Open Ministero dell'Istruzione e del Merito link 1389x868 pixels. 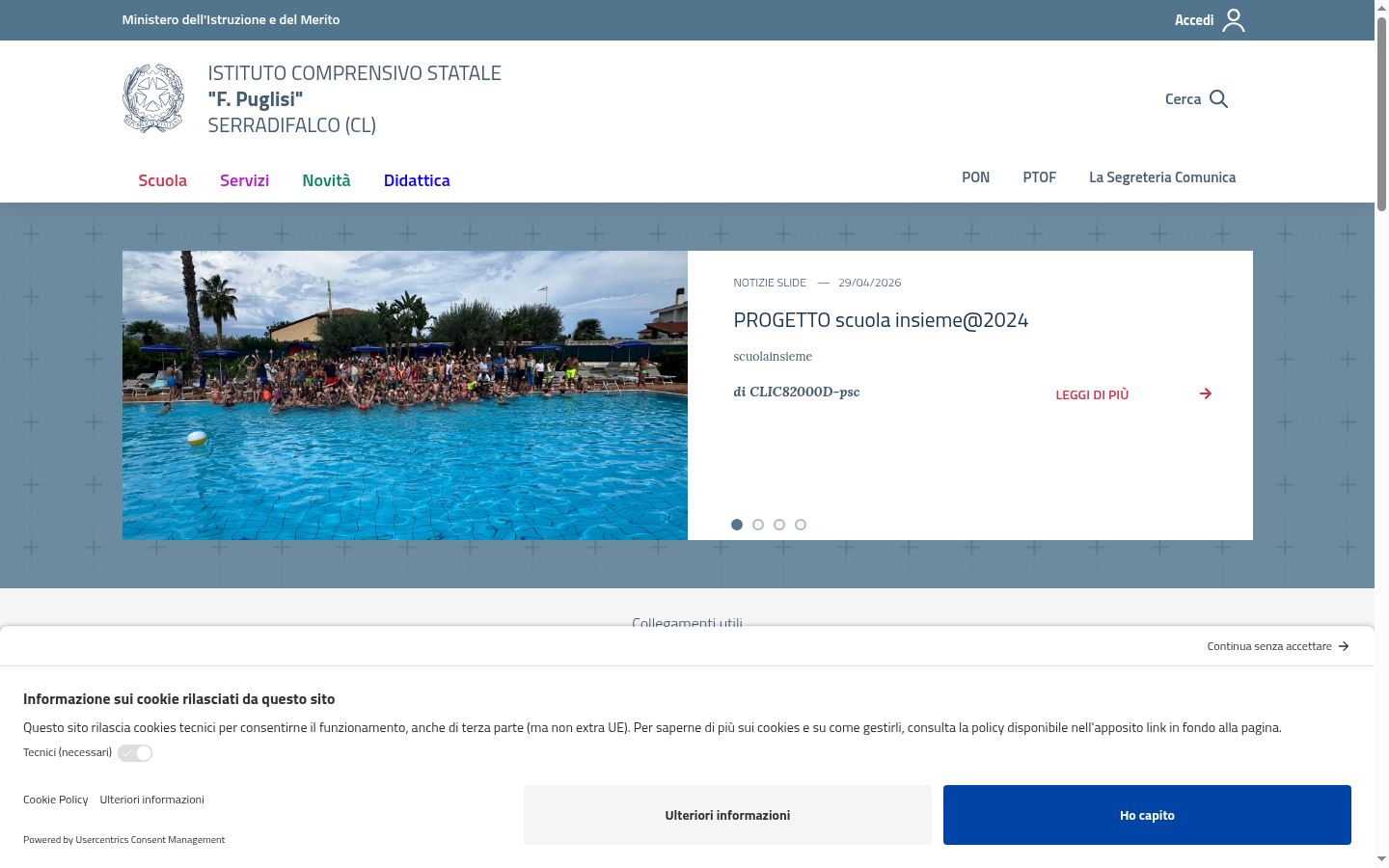click(231, 19)
